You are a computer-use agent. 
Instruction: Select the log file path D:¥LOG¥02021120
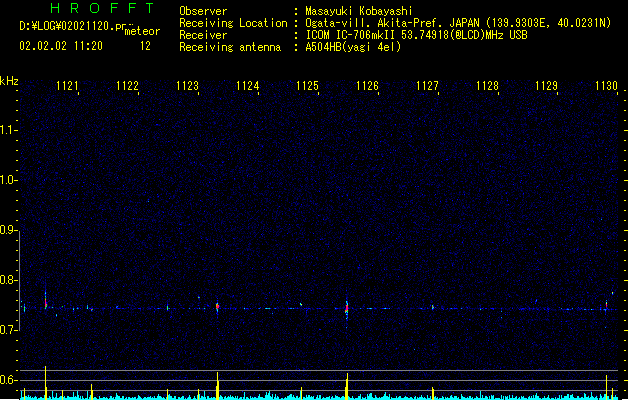click(67, 26)
